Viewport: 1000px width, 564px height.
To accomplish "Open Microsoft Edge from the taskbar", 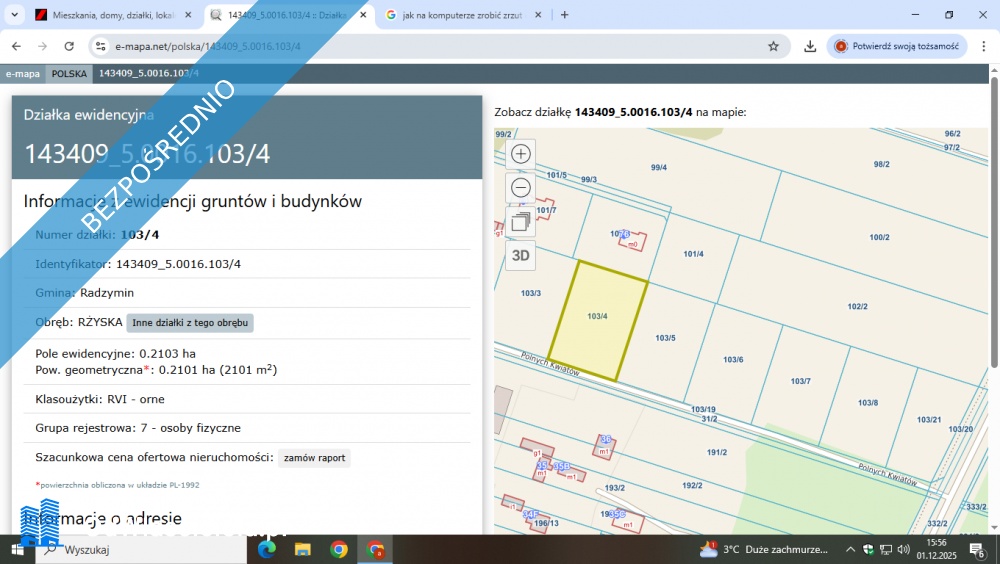I will 267,549.
